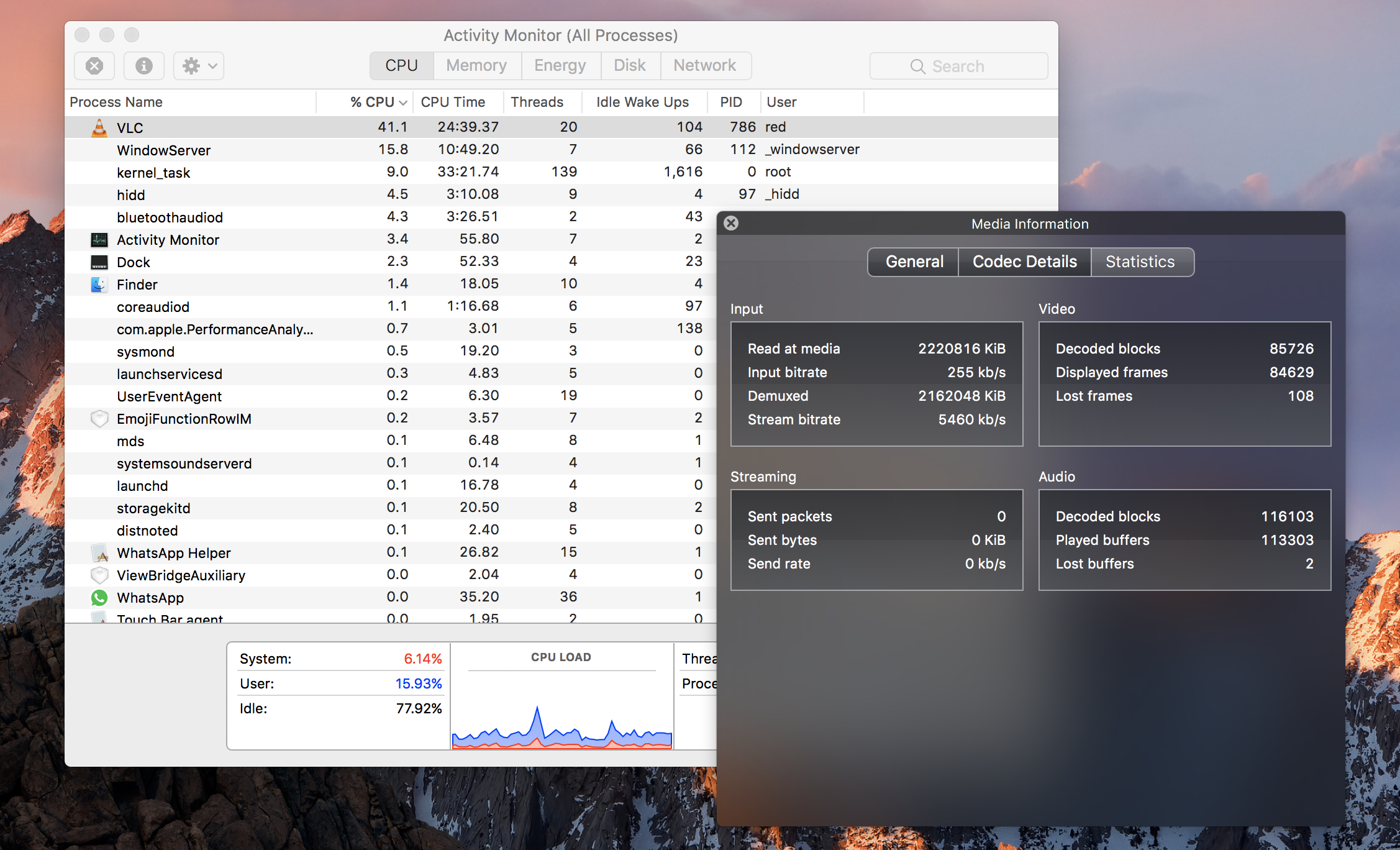The width and height of the screenshot is (1400, 850).
Task: Click the video Decoded blocks 85726 value
Action: [1291, 349]
